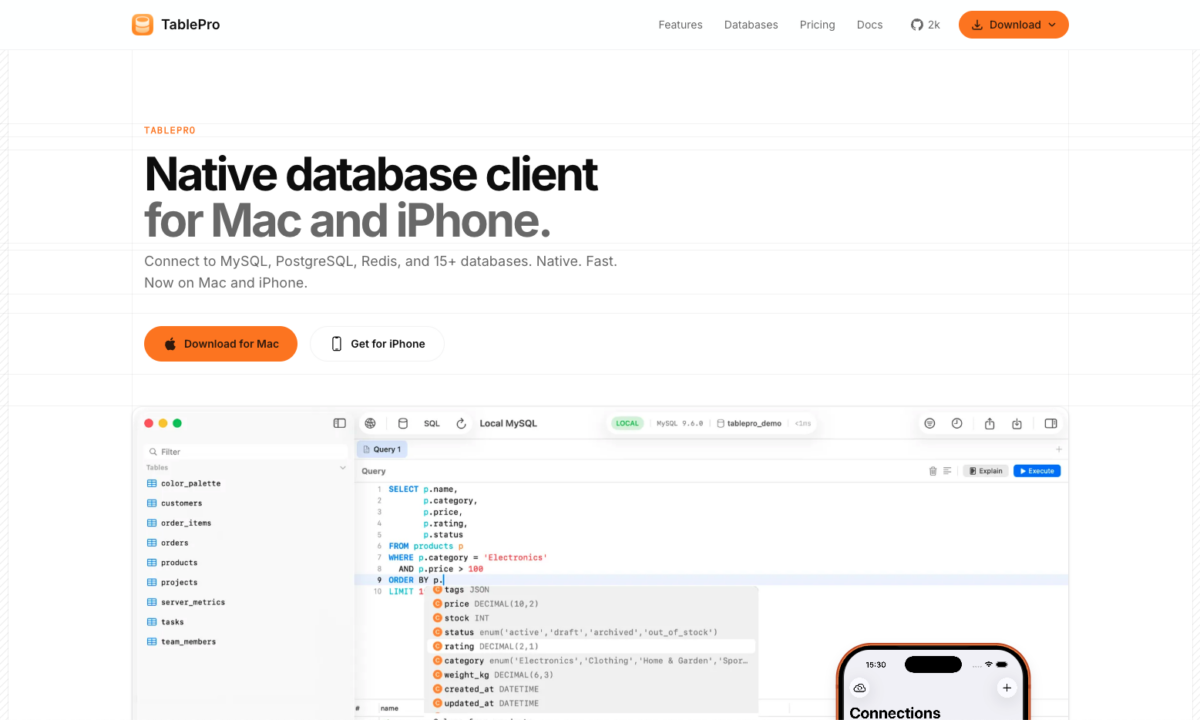Select the products table
The width and height of the screenshot is (1200, 720).
point(172,562)
